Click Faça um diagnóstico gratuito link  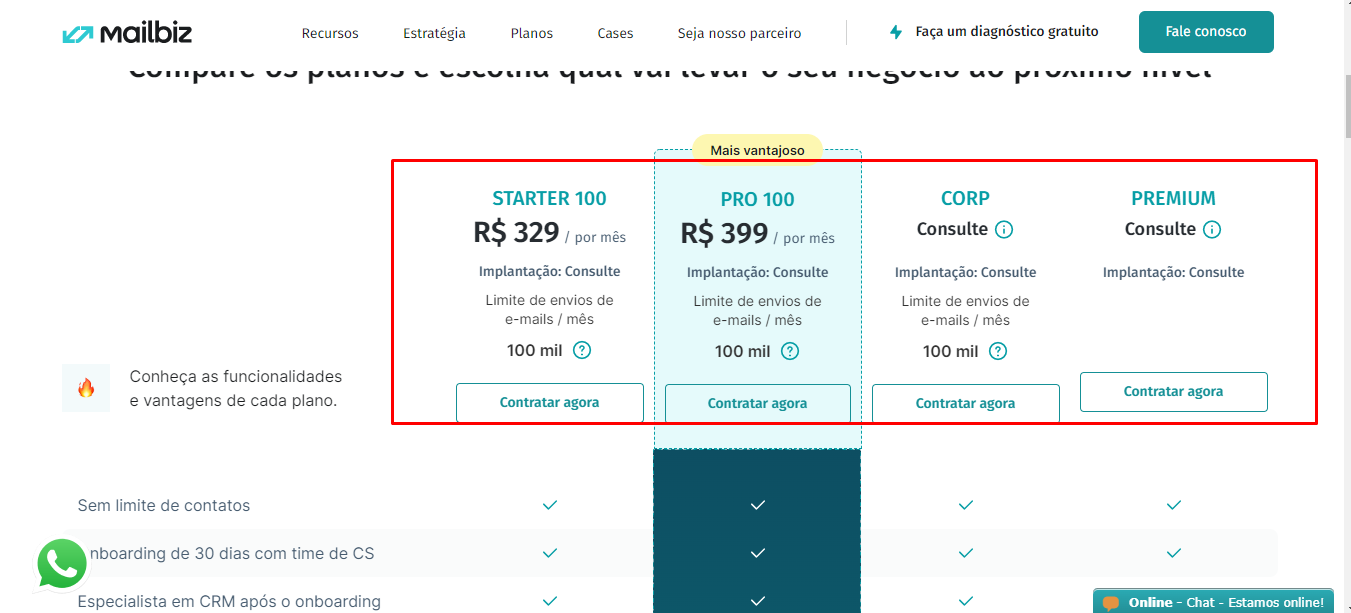point(1007,32)
